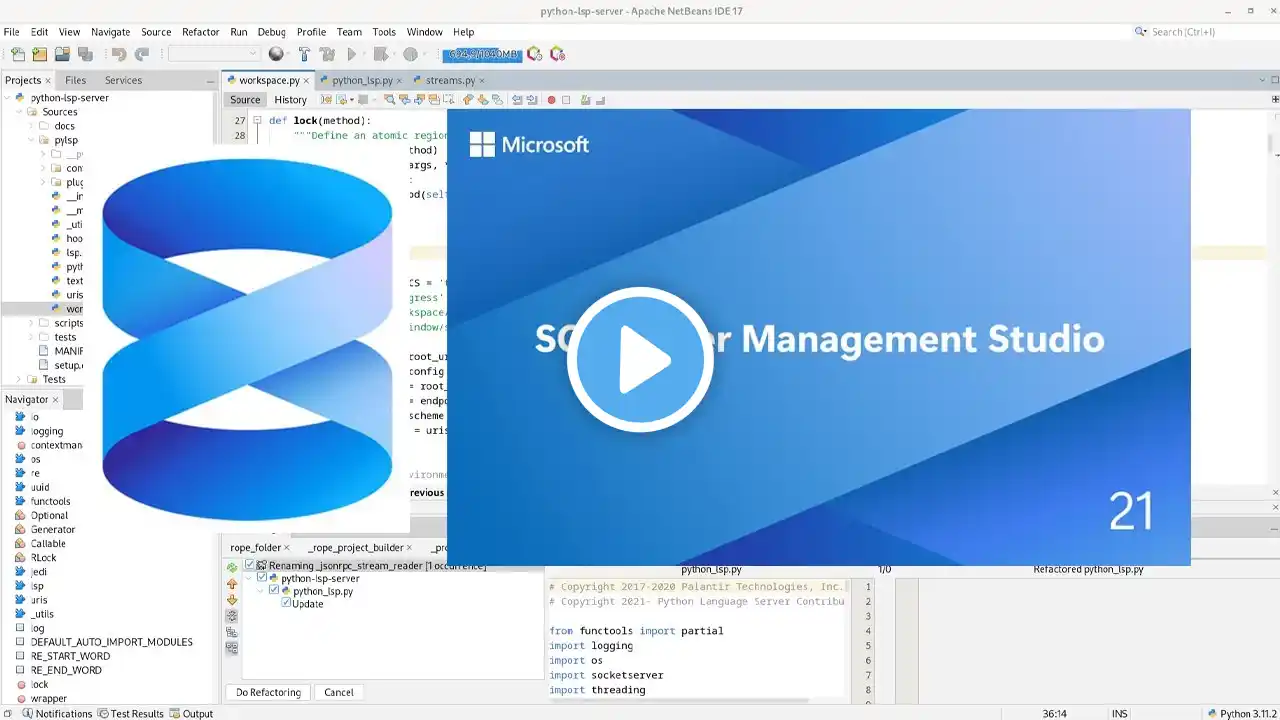
Task: Open Test Results from the status bar
Action: (x=130, y=713)
